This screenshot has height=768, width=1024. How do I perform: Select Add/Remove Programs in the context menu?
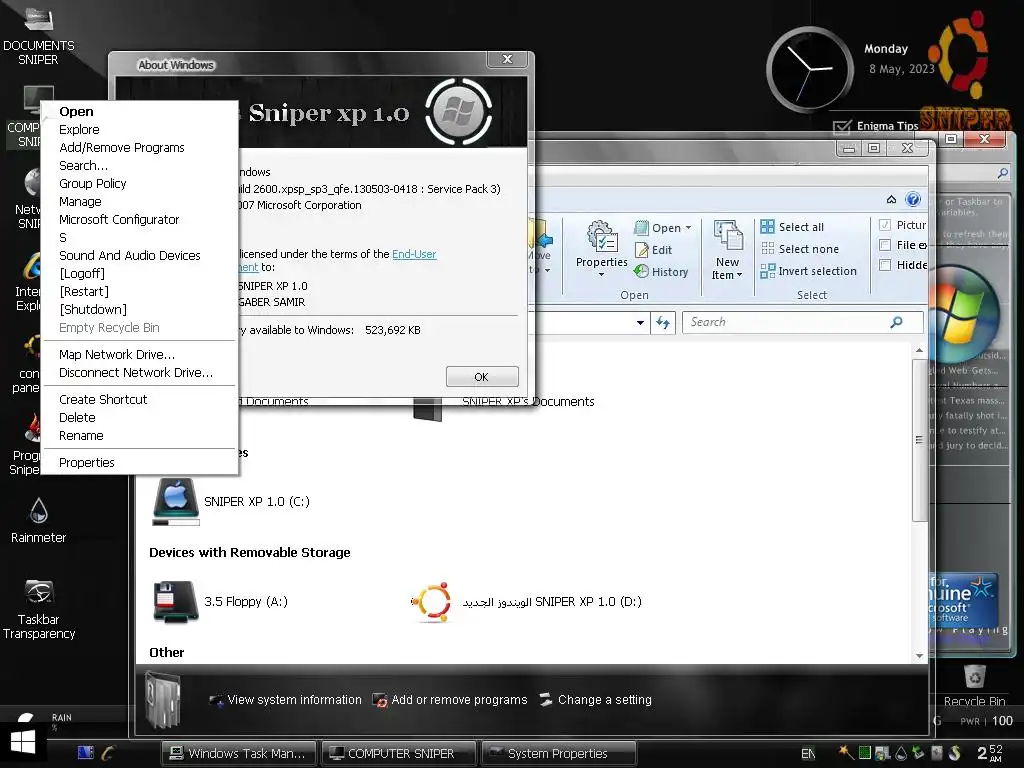tap(121, 148)
